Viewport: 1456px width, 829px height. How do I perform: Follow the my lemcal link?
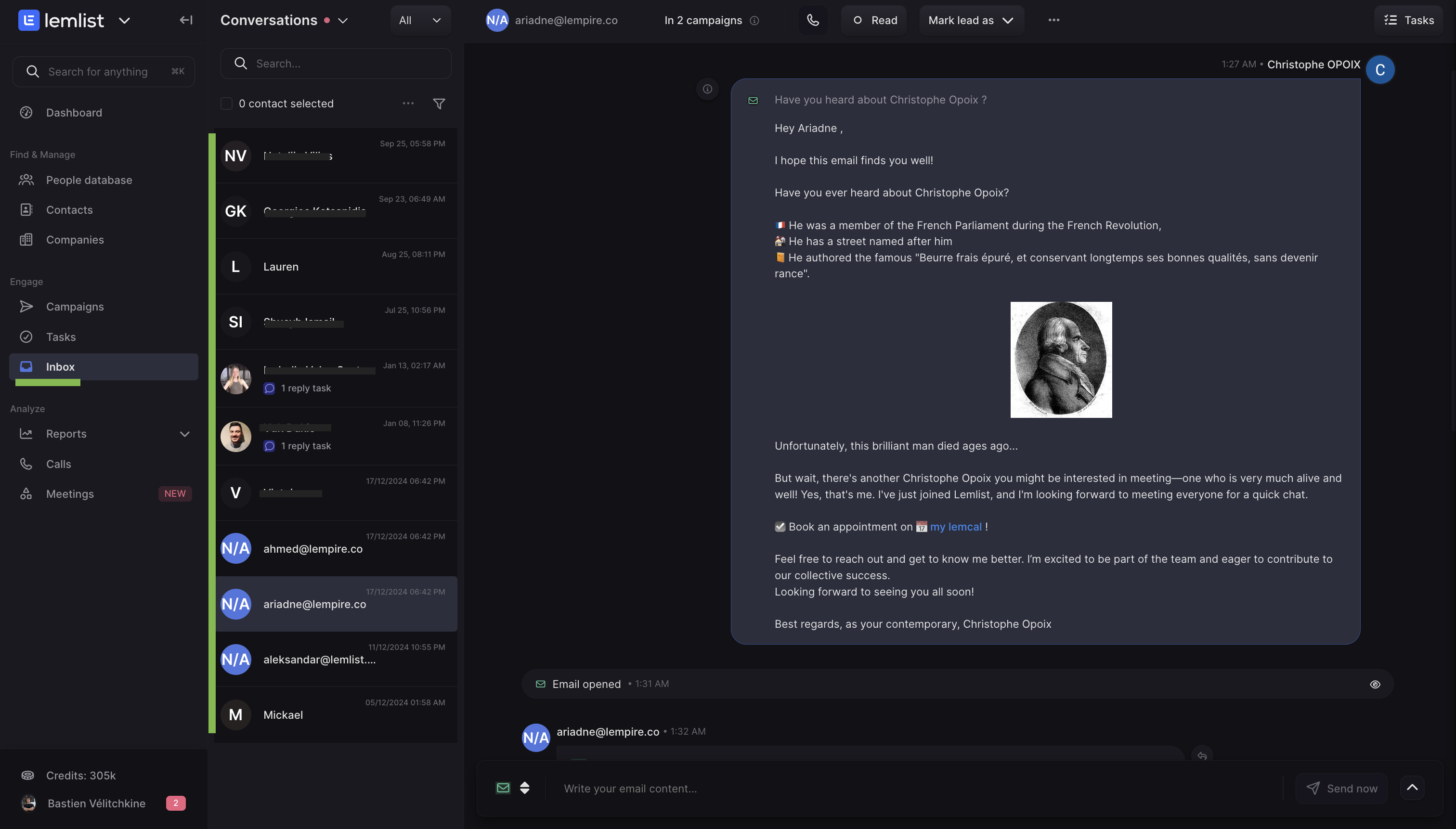tap(955, 527)
